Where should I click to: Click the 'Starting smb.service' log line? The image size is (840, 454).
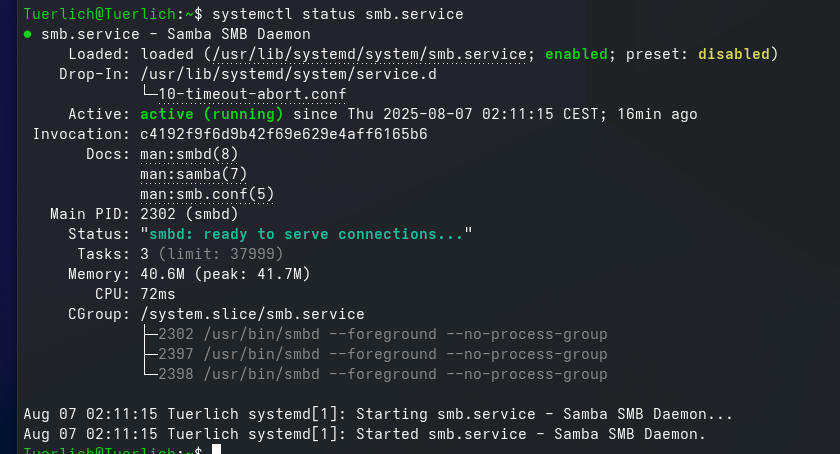(x=378, y=414)
